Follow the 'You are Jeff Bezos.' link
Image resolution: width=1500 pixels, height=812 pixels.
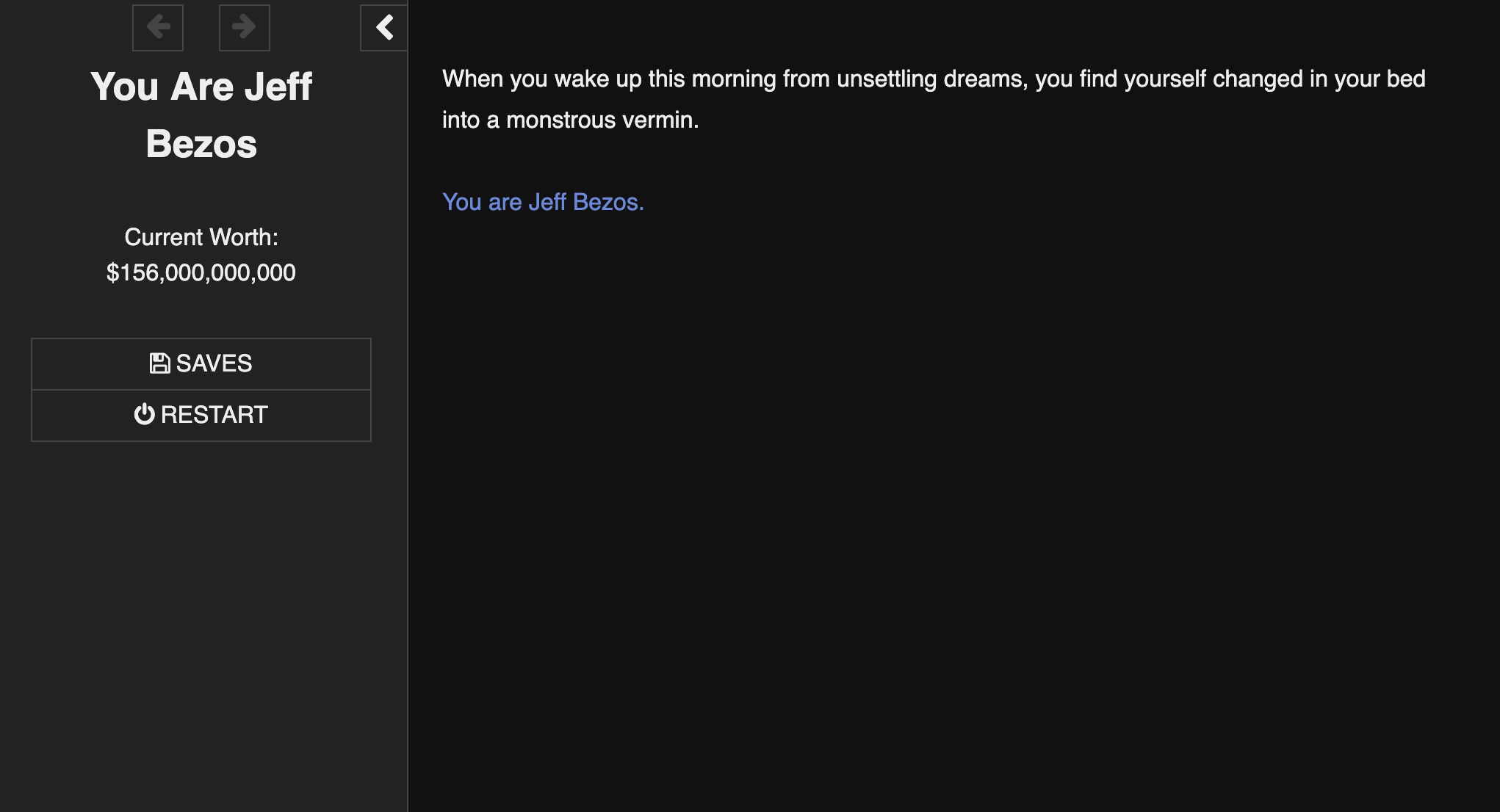[x=542, y=202]
